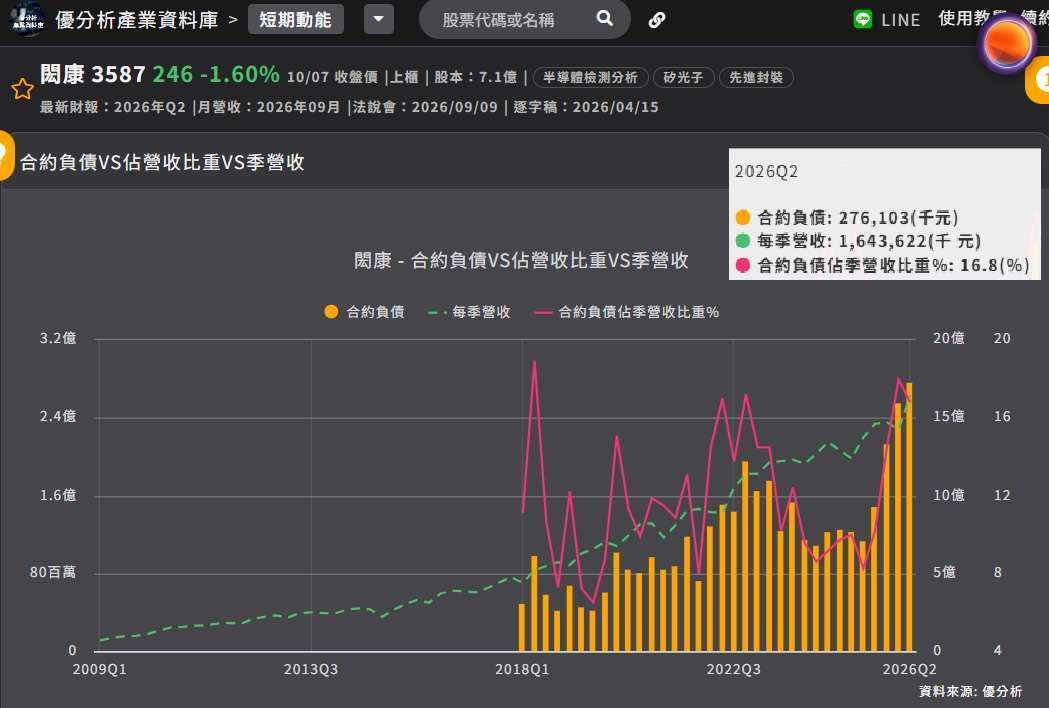Click the 2026Q2 bar in the chart
The image size is (1049, 708).
pyautogui.click(x=910, y=516)
